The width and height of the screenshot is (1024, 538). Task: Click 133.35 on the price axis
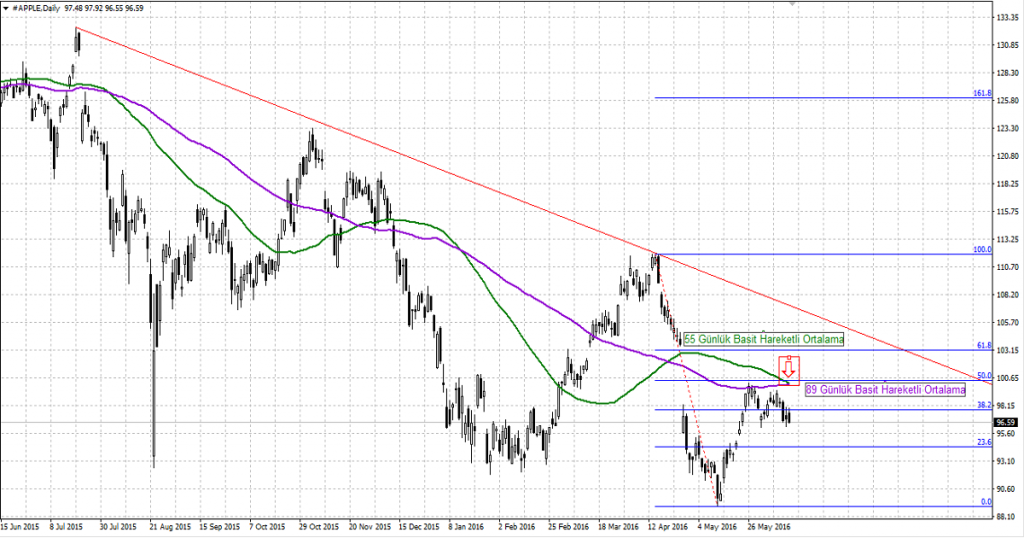pyautogui.click(x=1008, y=18)
